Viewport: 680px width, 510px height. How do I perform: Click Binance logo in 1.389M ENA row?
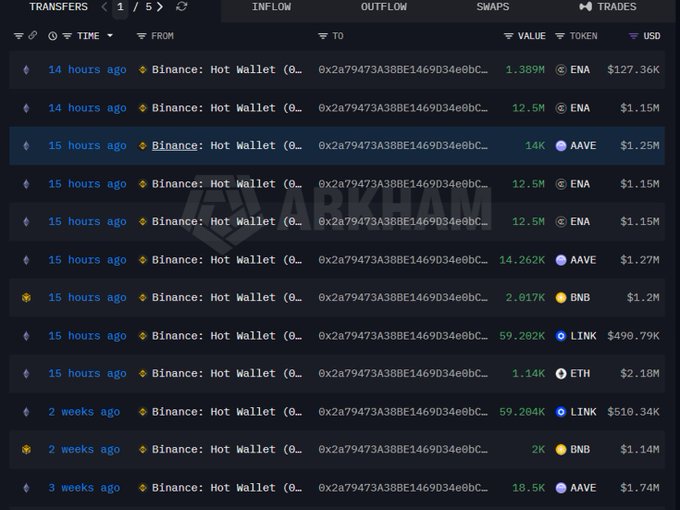(142, 70)
